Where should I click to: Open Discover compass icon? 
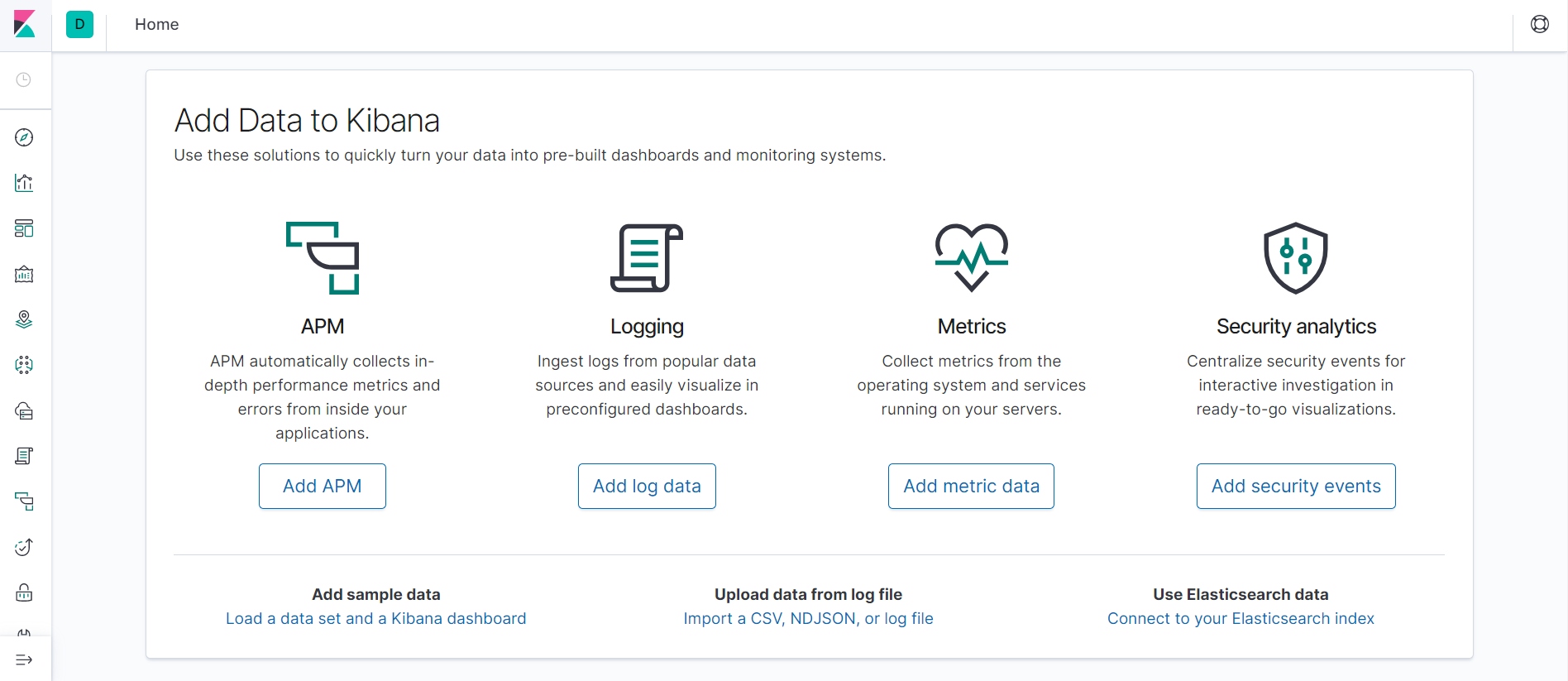pos(24,137)
